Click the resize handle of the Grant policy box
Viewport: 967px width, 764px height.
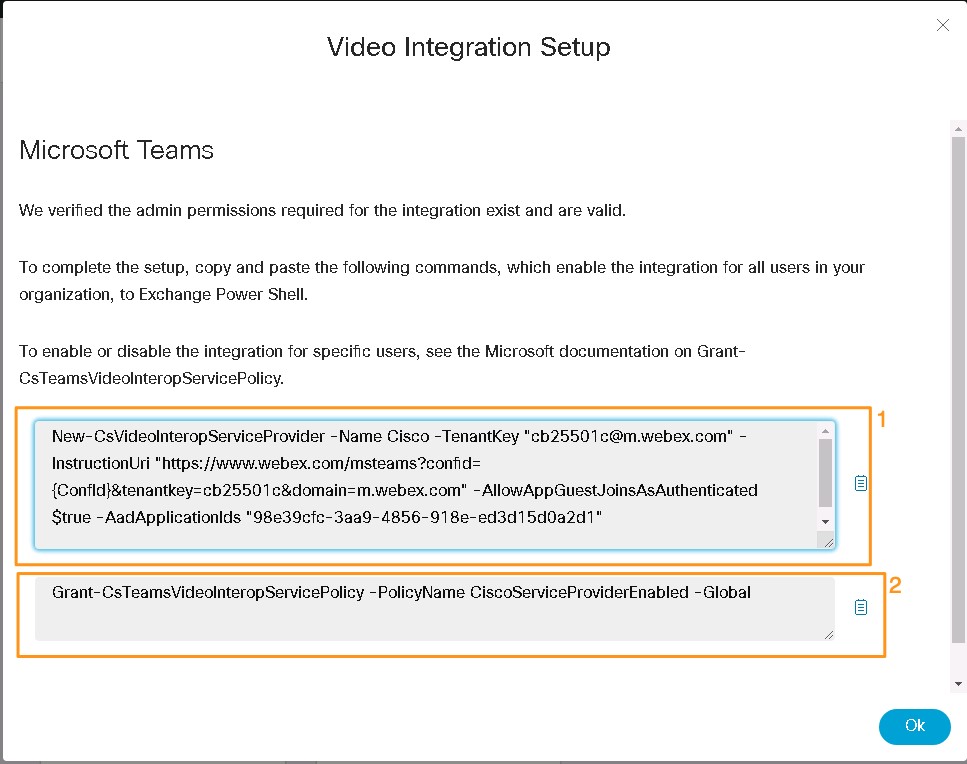pos(828,635)
